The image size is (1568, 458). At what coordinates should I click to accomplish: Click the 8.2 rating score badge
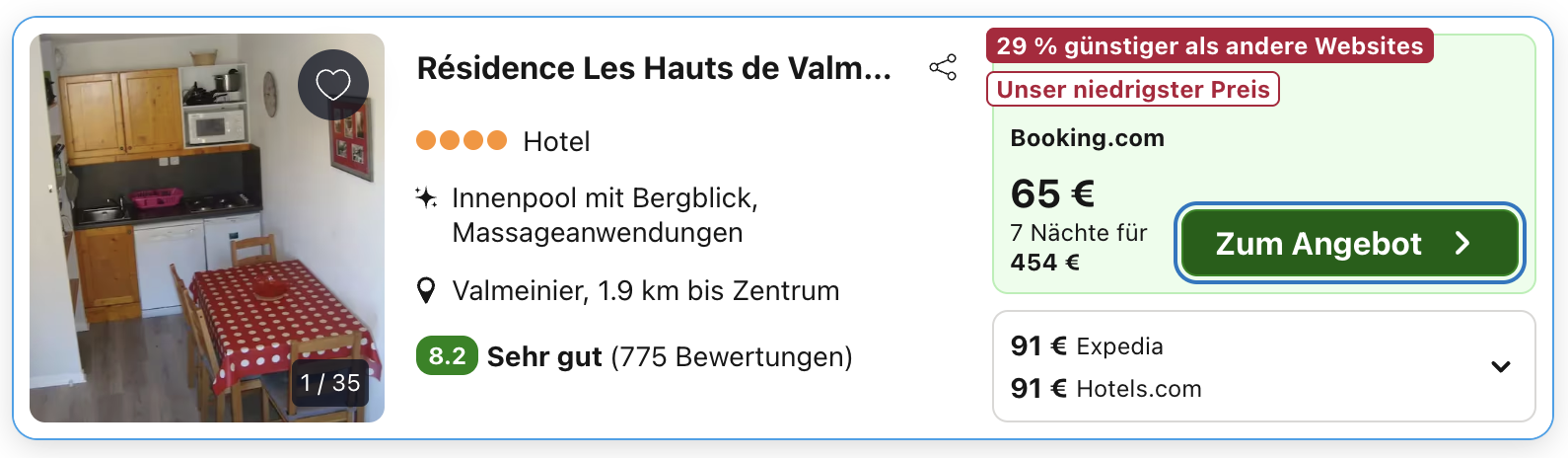(447, 356)
